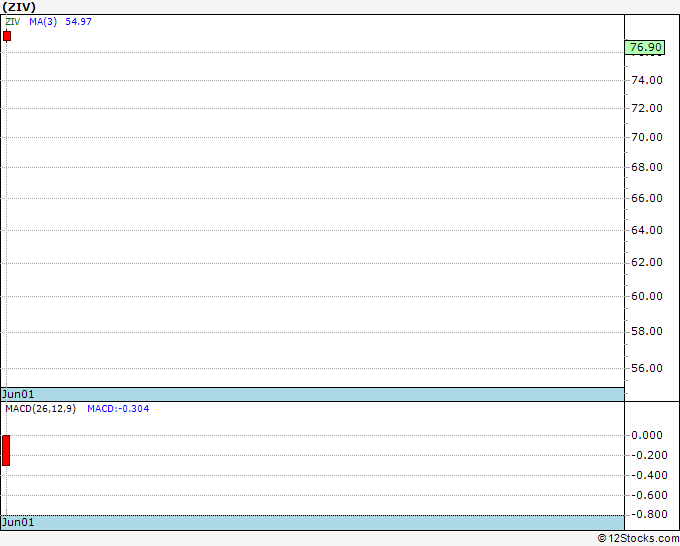Click the Jun01 date on price chart axis

pyautogui.click(x=18, y=394)
